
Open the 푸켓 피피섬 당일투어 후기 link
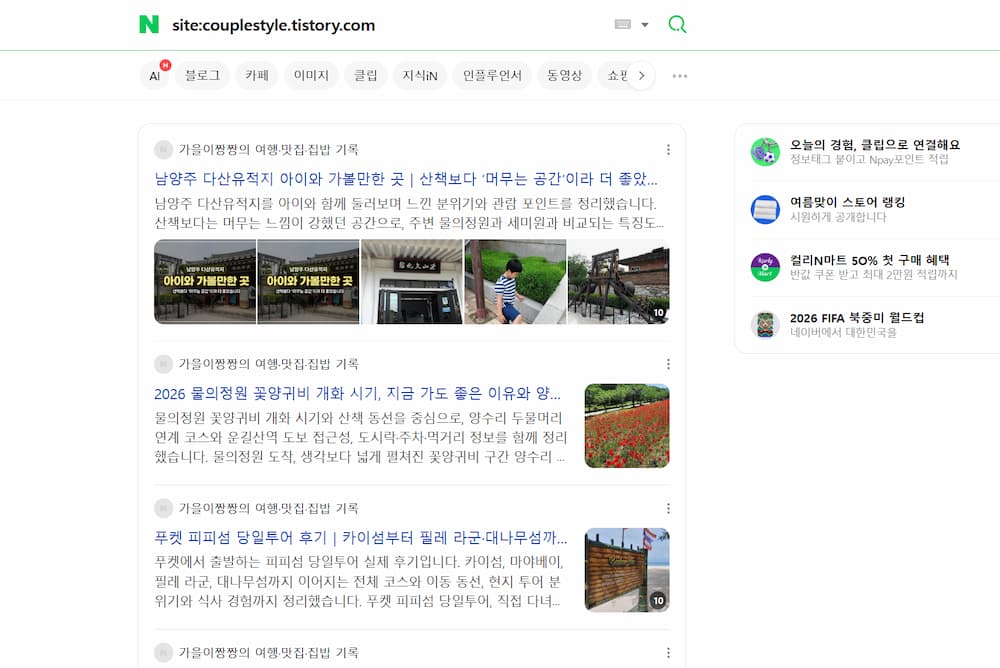click(x=360, y=537)
